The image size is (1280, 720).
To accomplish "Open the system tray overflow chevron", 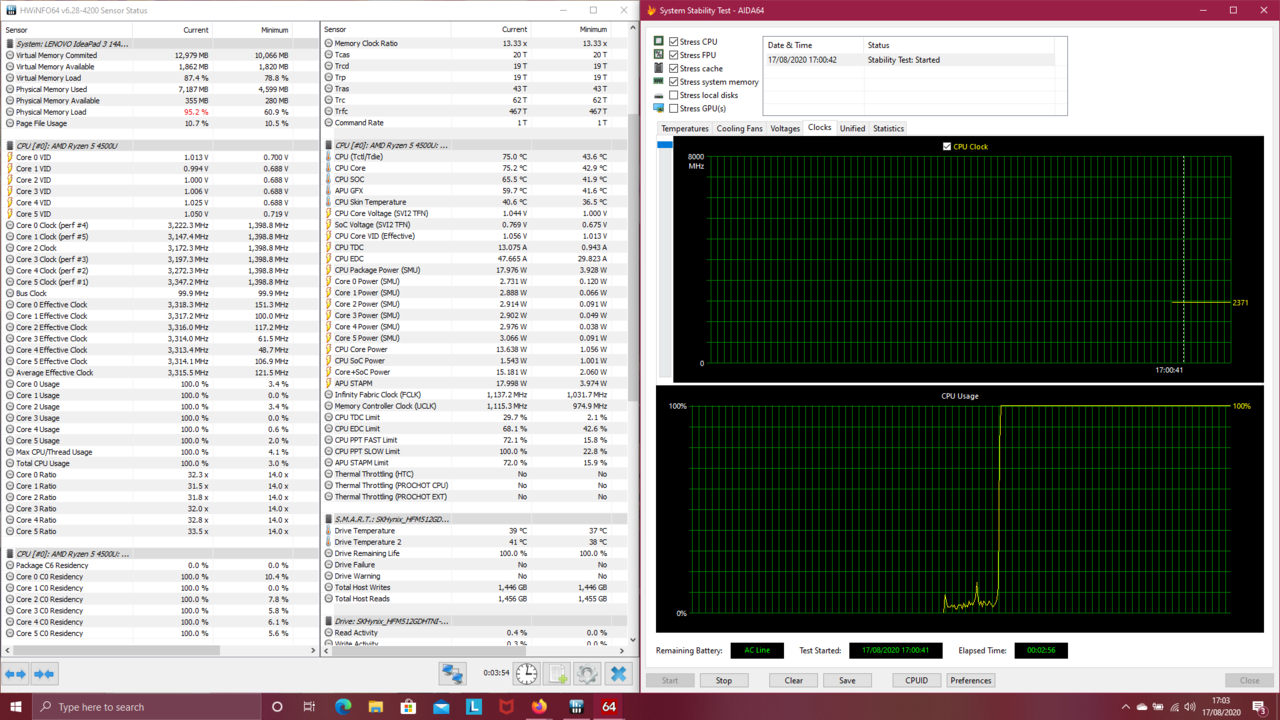I will click(x=1125, y=706).
